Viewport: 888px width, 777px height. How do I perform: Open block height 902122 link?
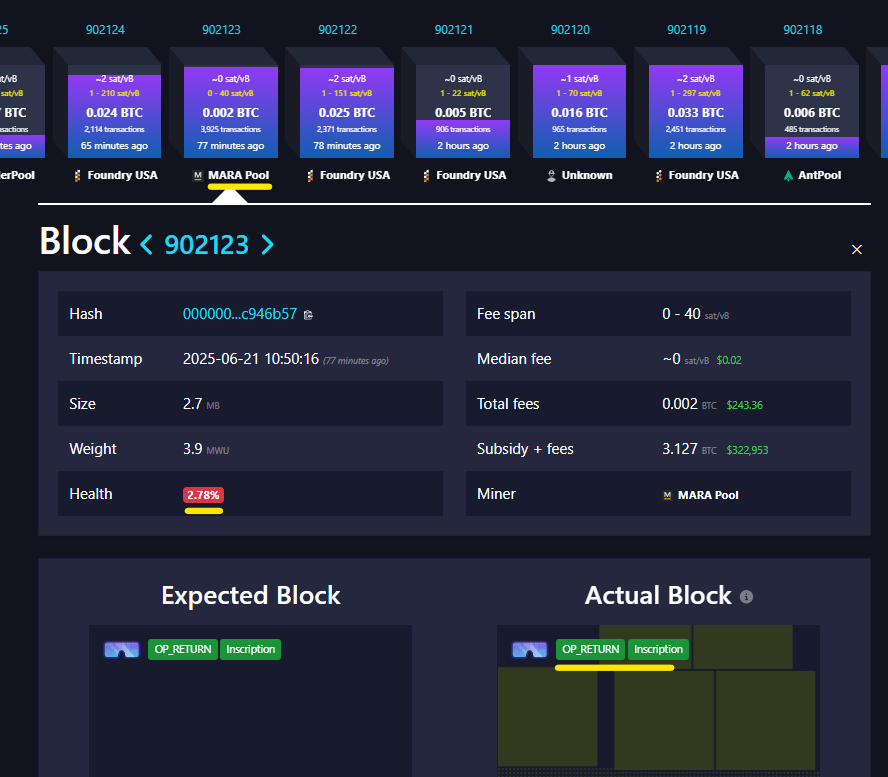338,29
